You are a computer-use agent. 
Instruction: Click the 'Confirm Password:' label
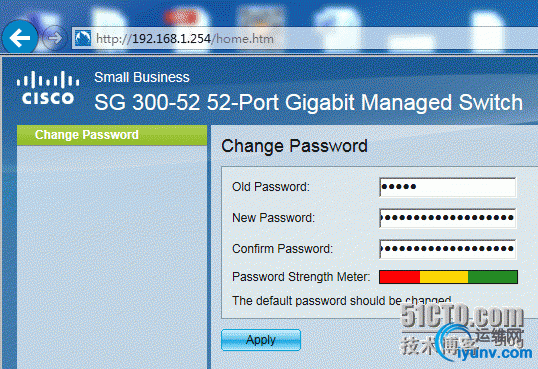pos(282,249)
